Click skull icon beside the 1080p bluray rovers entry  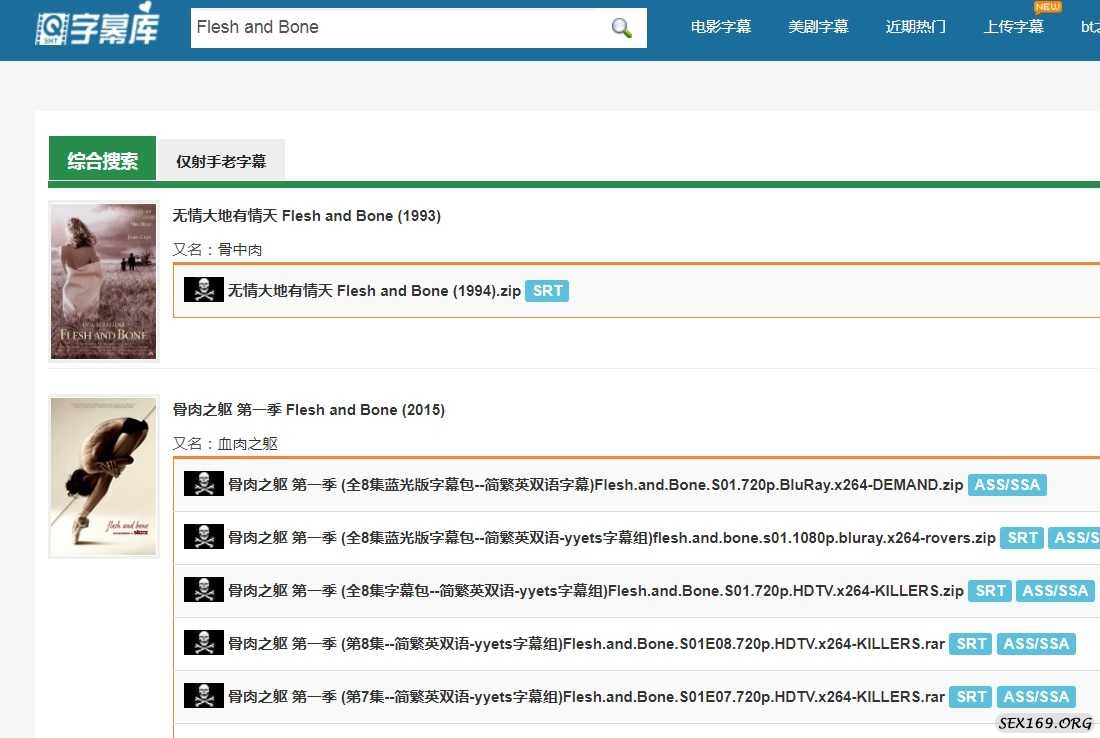tap(203, 537)
